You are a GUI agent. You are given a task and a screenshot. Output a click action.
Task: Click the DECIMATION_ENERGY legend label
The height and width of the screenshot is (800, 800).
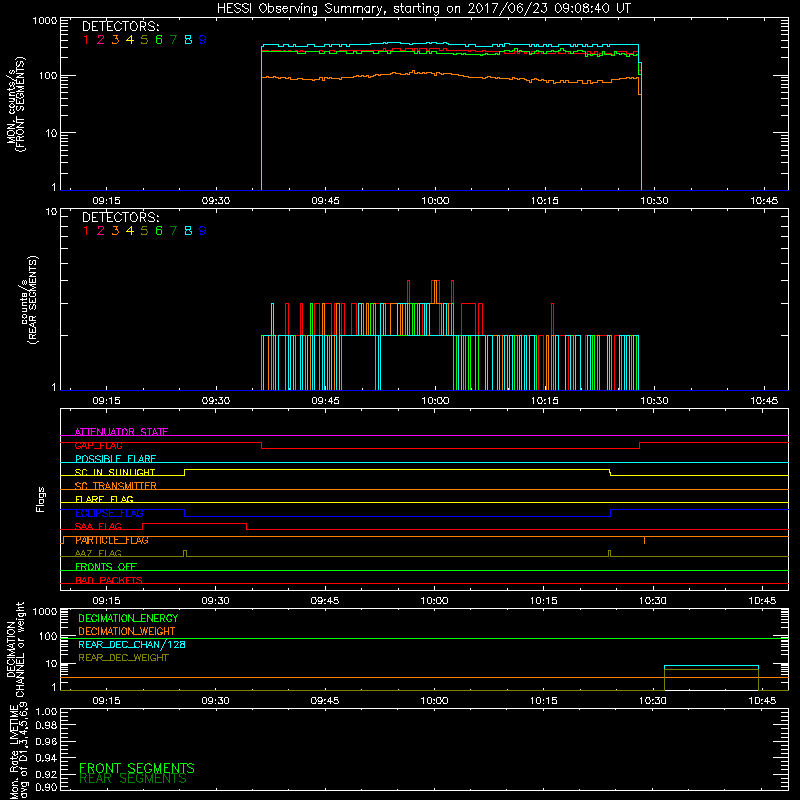tap(128, 618)
